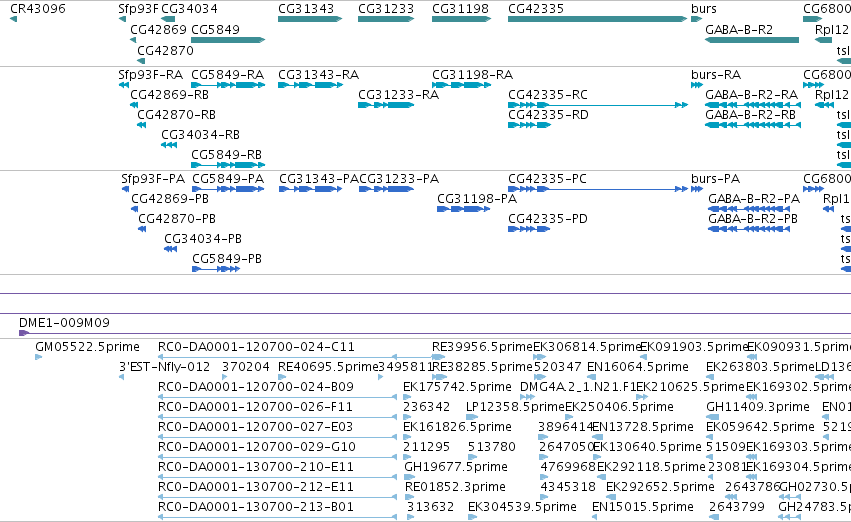Image resolution: width=851 pixels, height=522 pixels.
Task: Click the 3'EST-Nfly-012 label
Action: tap(164, 367)
